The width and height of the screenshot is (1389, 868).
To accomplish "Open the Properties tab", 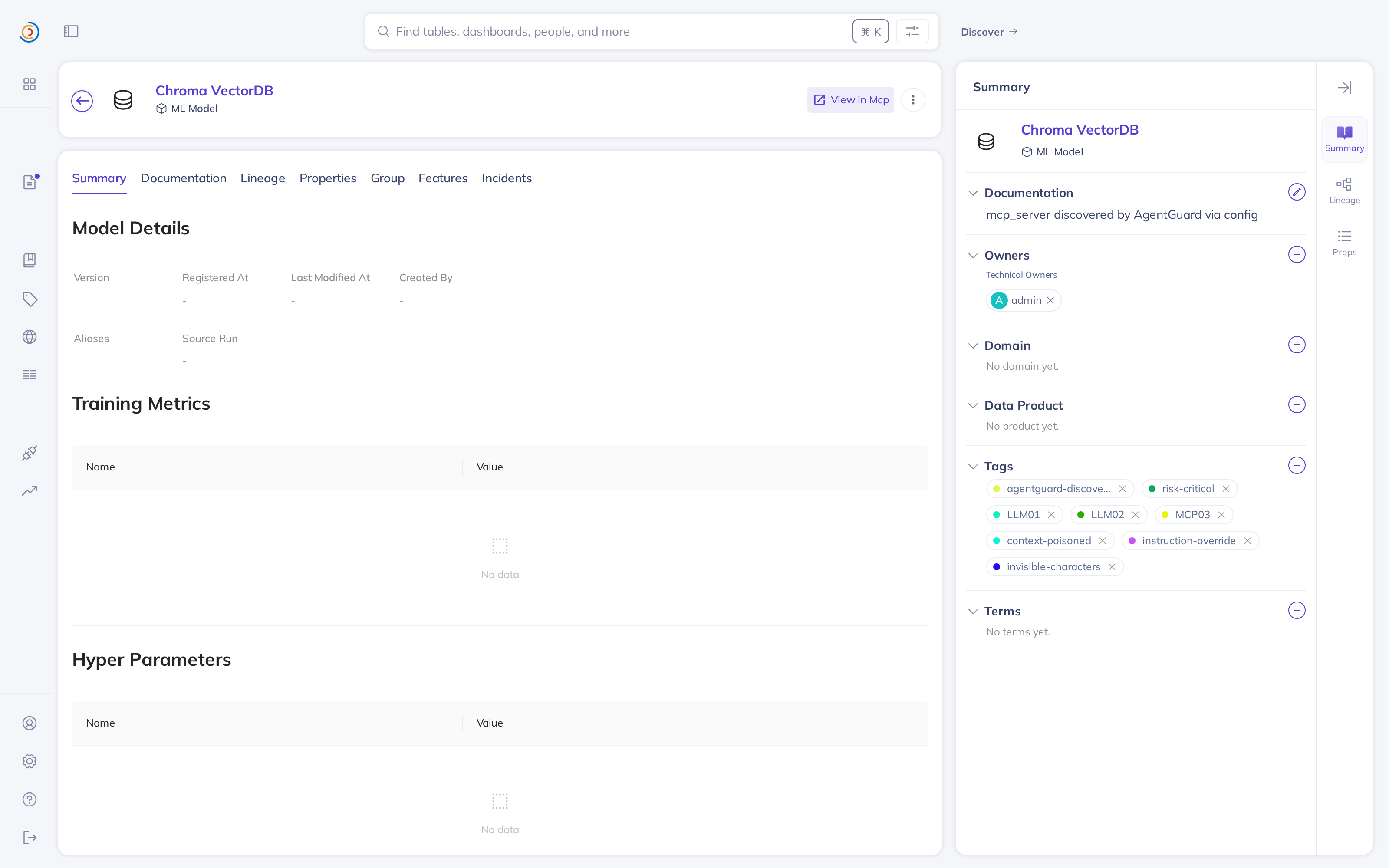I will [x=328, y=178].
